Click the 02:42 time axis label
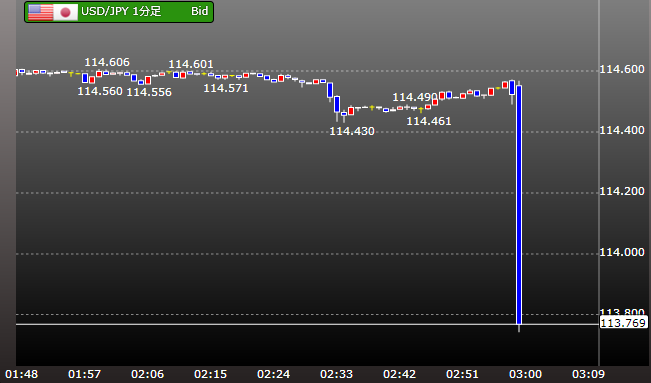This screenshot has height=383, width=651. click(x=399, y=374)
